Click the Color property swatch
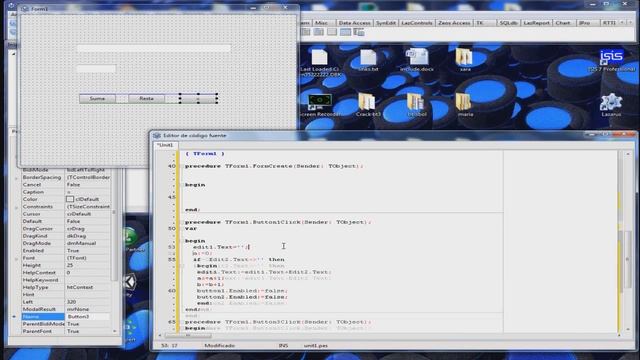The image size is (640, 360). (x=70, y=199)
